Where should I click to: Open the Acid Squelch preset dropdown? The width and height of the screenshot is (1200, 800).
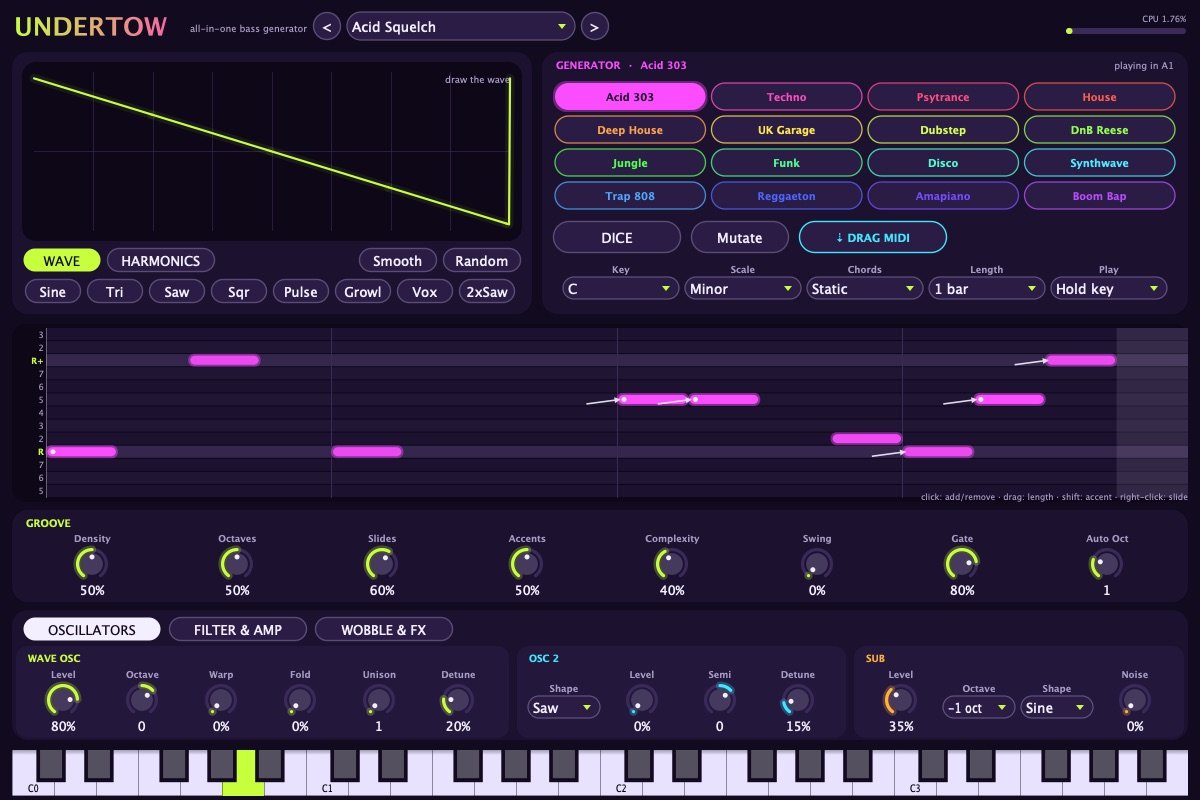461,27
